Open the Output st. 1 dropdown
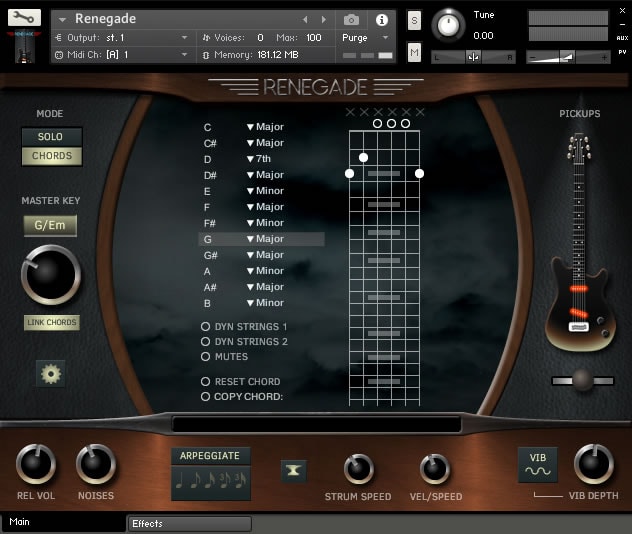Viewport: 632px width, 534px height. pos(184,37)
